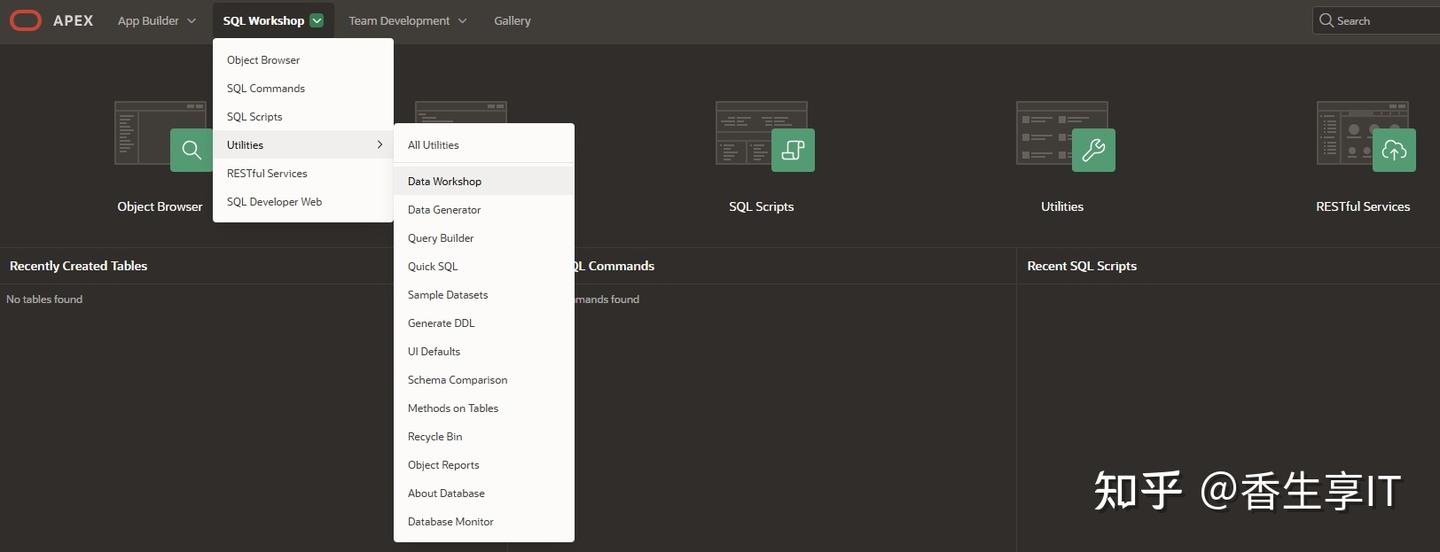
Task: Choose About Database in submenu
Action: pyautogui.click(x=484, y=493)
